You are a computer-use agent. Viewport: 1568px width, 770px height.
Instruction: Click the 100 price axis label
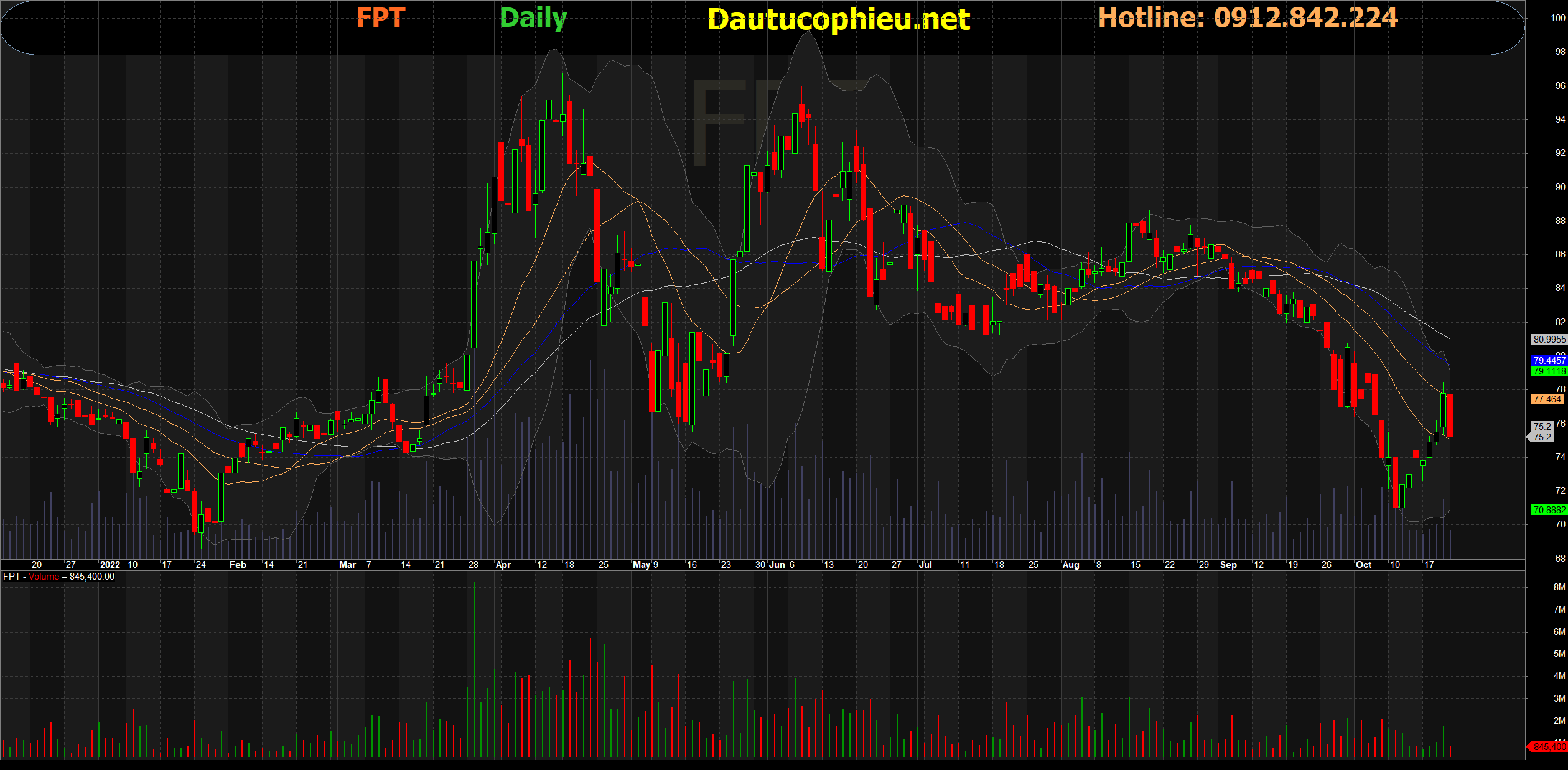(1557, 18)
